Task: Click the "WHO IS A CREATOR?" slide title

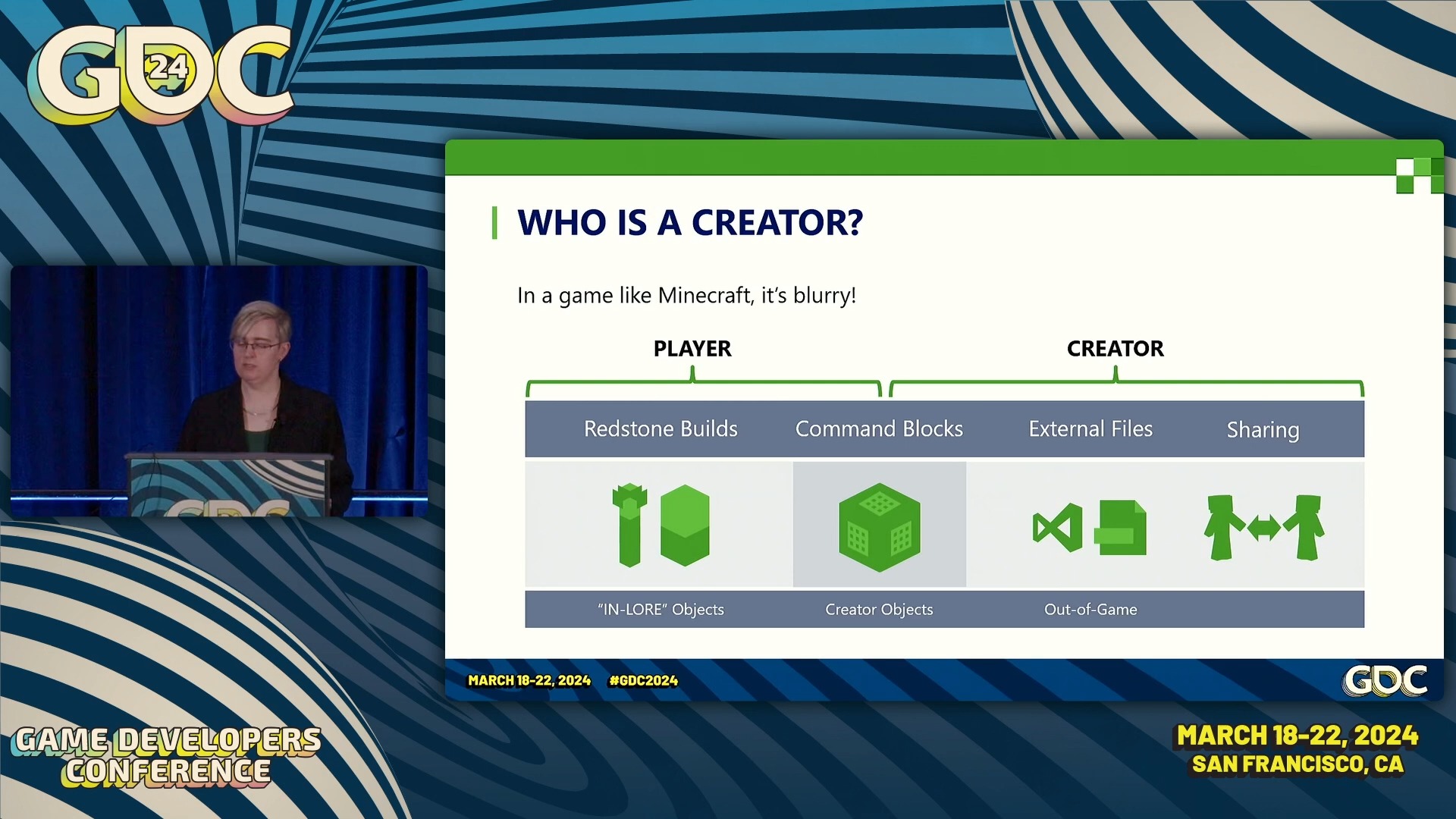Action: pos(689,223)
